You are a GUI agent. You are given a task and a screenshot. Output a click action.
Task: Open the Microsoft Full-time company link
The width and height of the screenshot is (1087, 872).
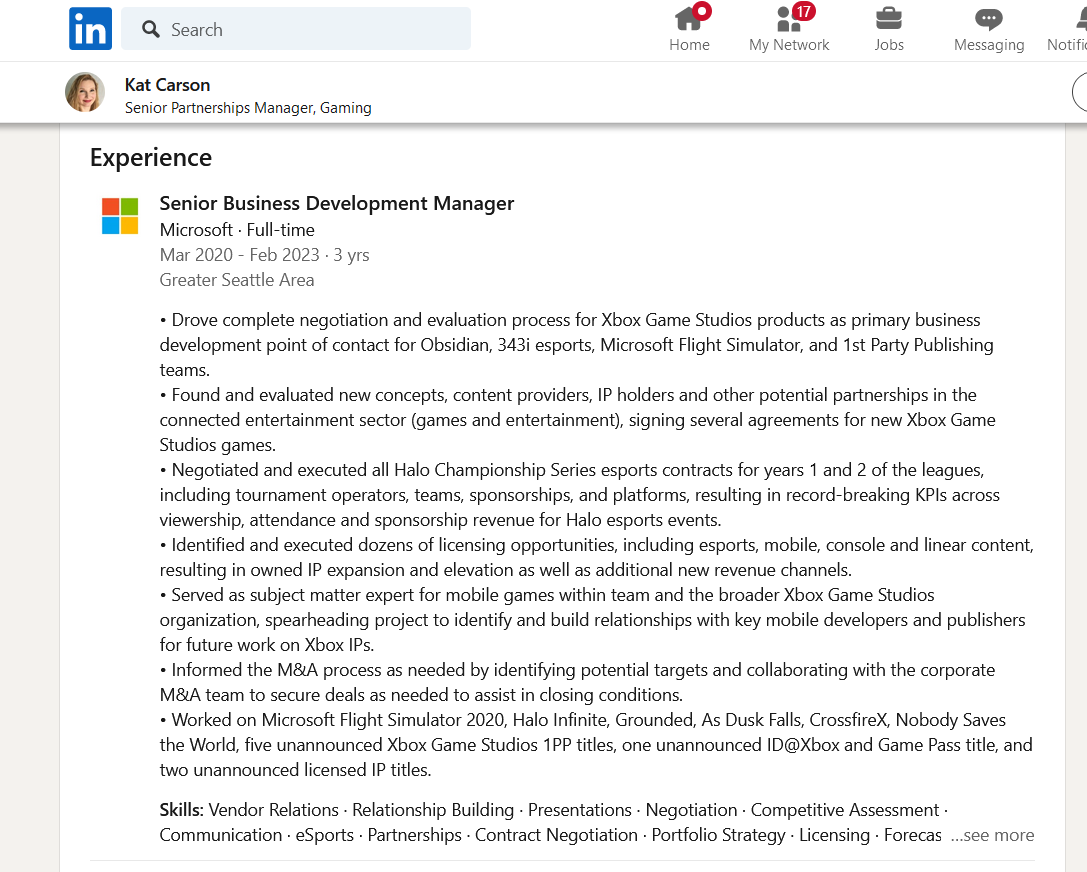(x=237, y=229)
